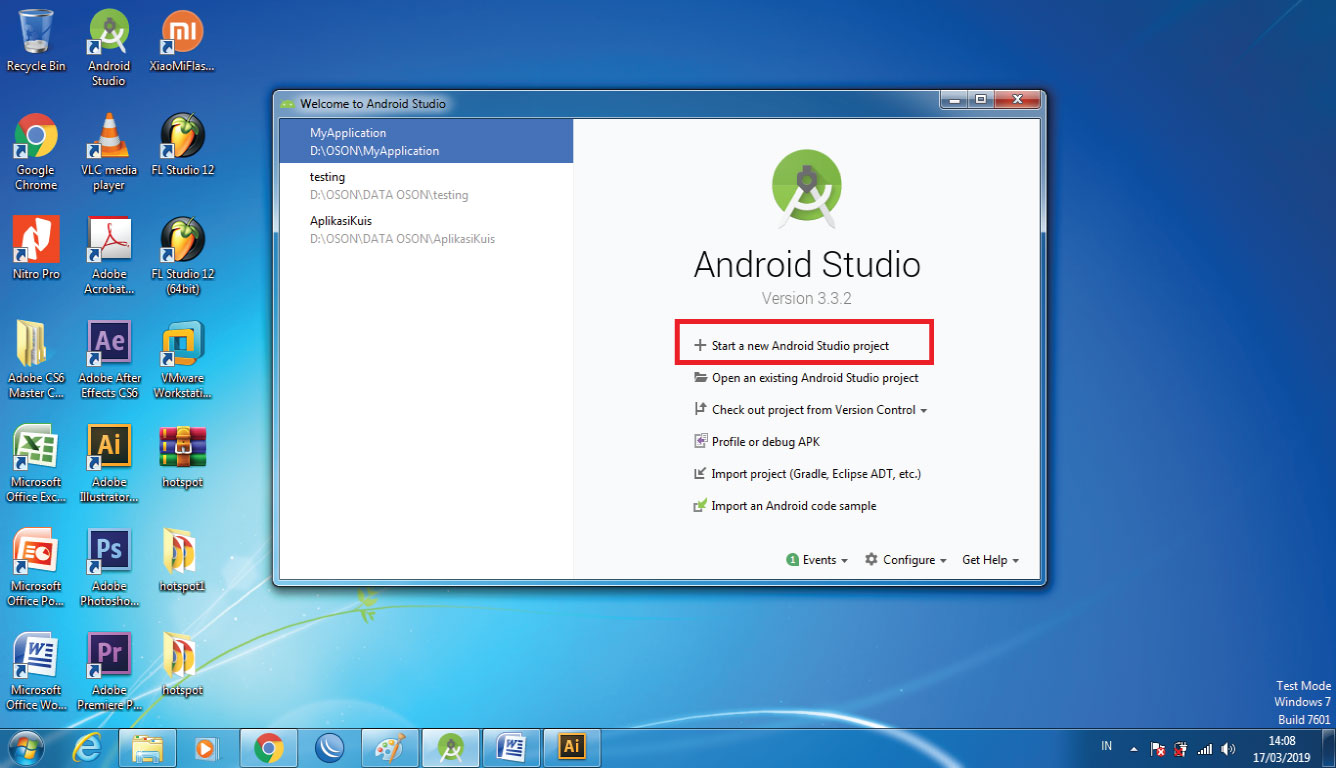Launch Adobe Illustrator from the taskbar
The width and height of the screenshot is (1336, 768).
(571, 747)
